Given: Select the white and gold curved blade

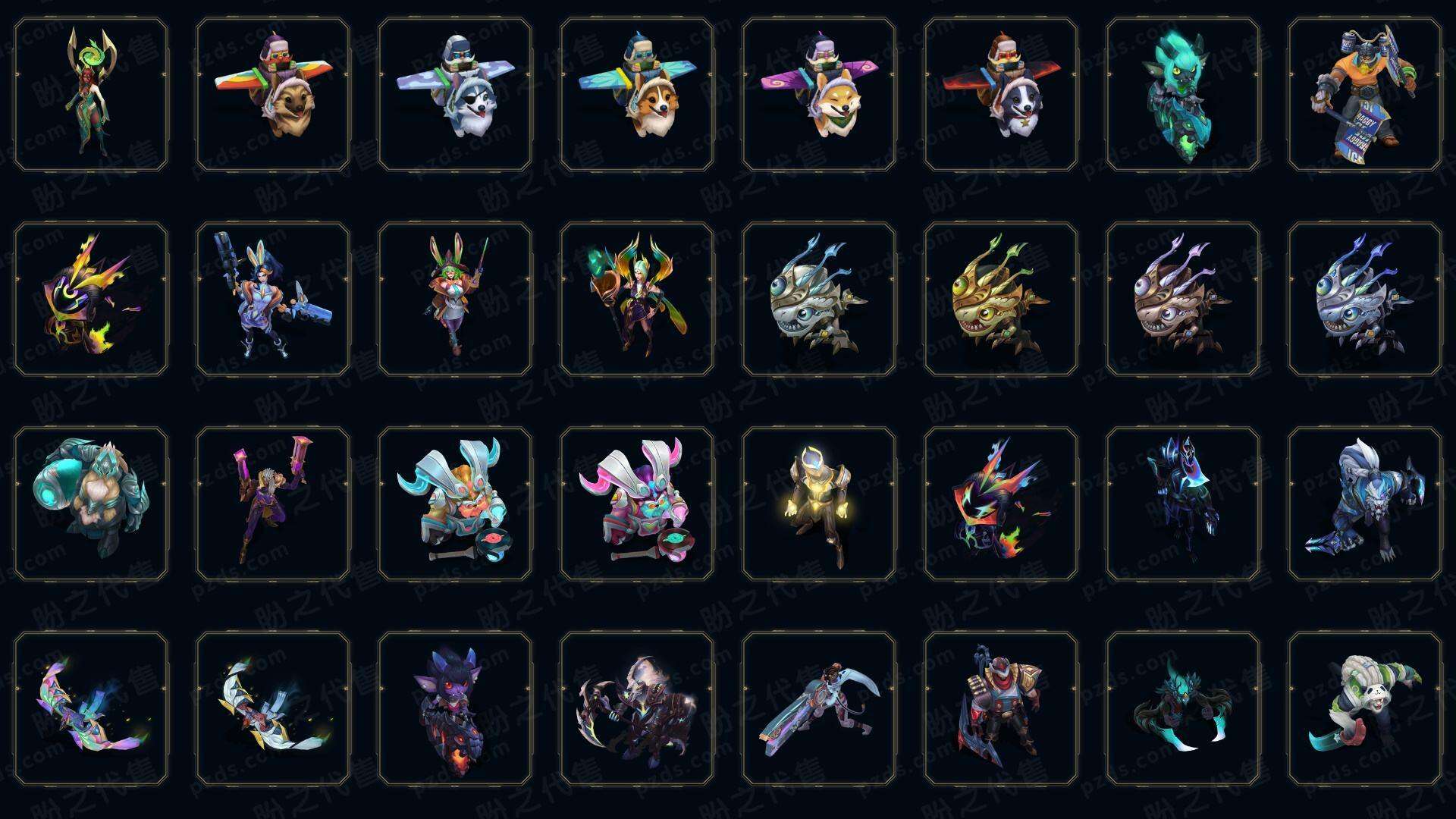Looking at the screenshot, I should [x=273, y=708].
